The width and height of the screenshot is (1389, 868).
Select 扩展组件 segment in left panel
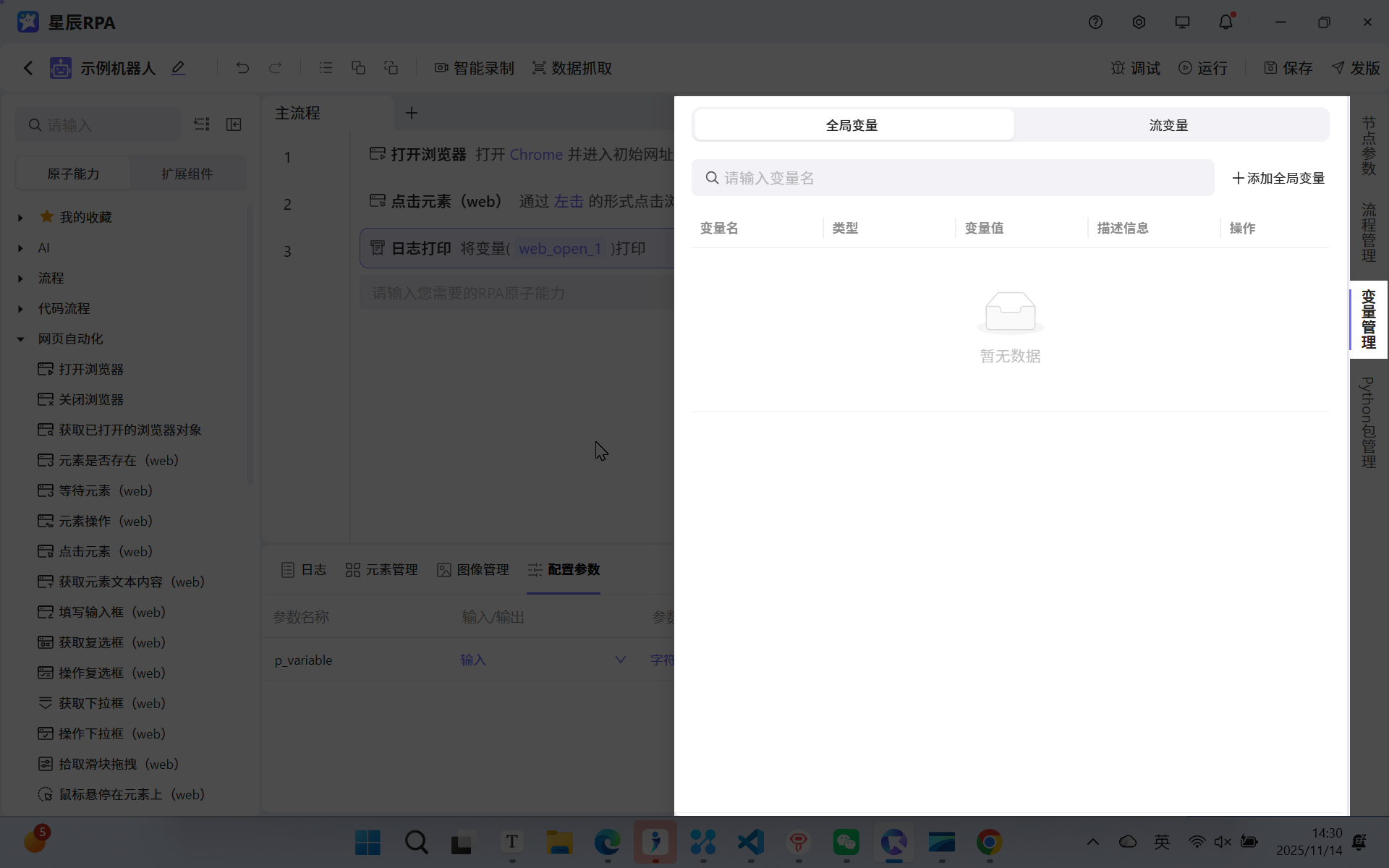point(187,174)
